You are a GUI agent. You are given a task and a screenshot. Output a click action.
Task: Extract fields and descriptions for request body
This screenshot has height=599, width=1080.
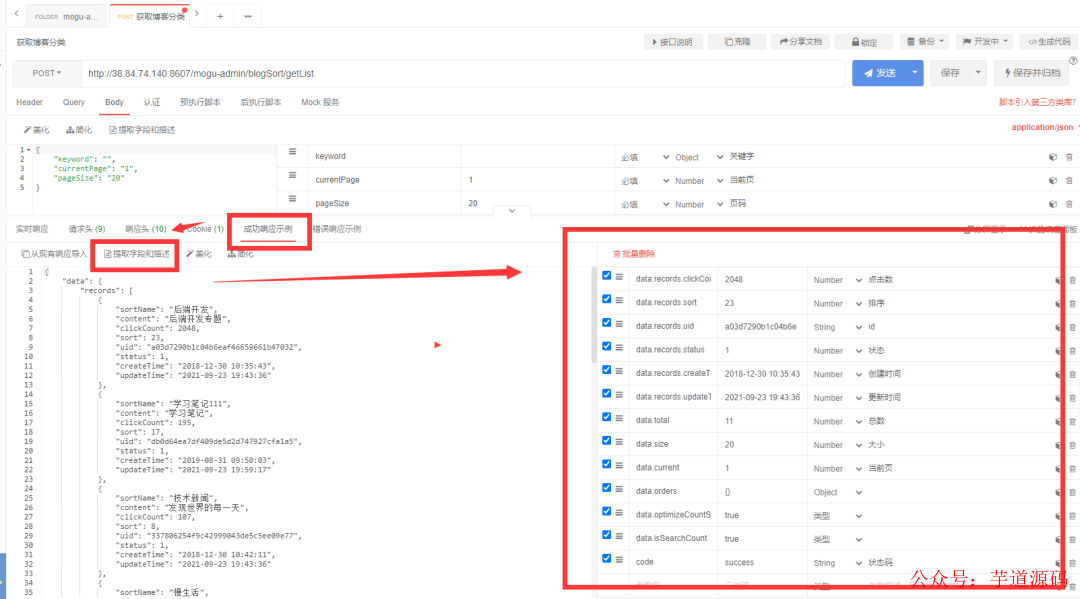pos(142,129)
